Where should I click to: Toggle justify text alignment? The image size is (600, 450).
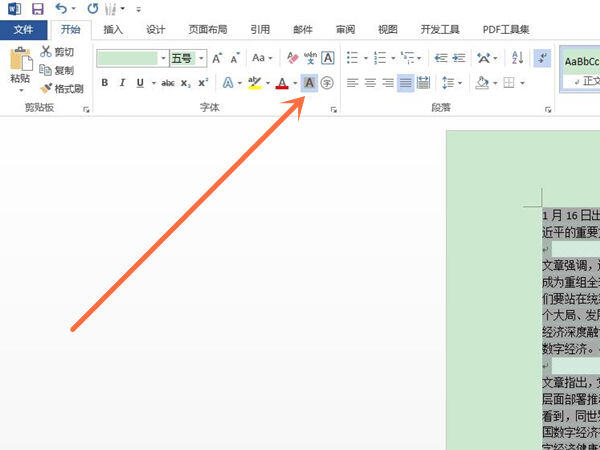[x=405, y=83]
